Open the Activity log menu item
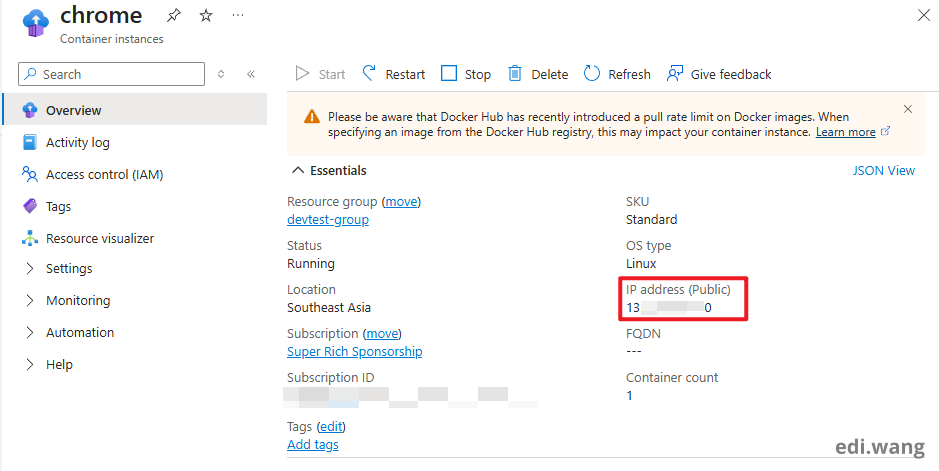The width and height of the screenshot is (939, 471). tap(77, 142)
